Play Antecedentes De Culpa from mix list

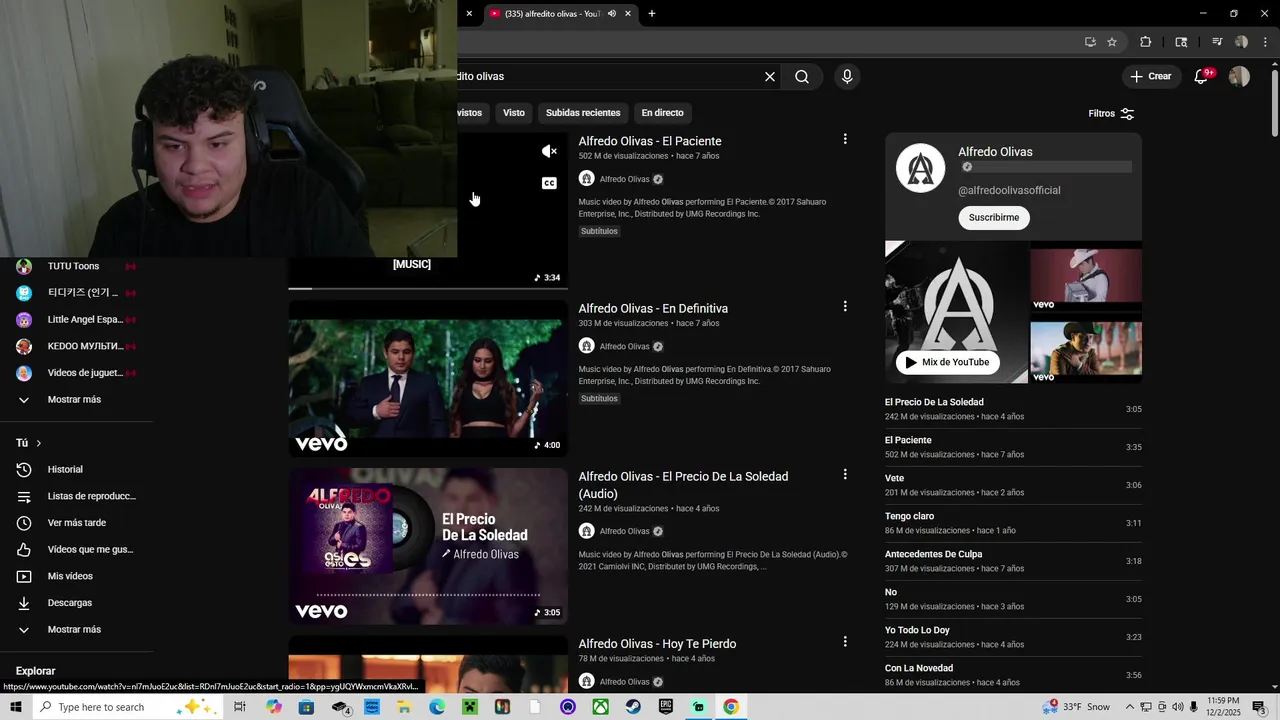pos(1013,561)
